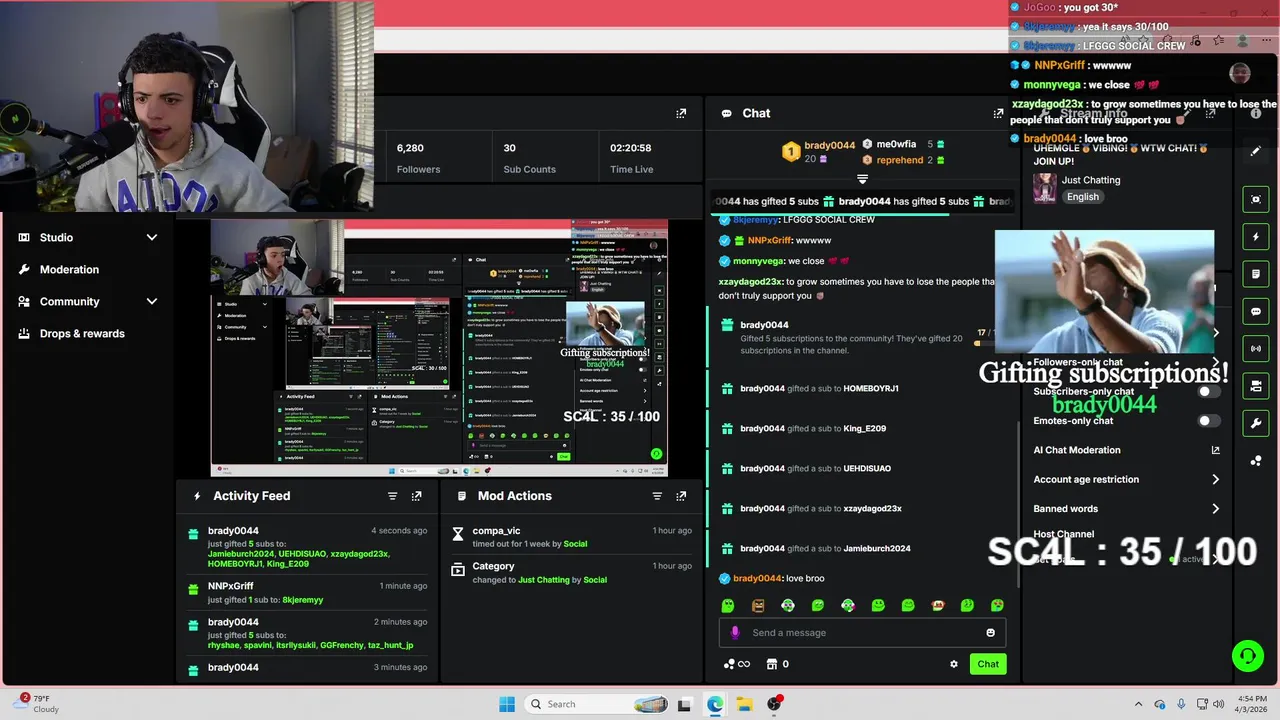Click the shop icon showing 0
The height and width of the screenshot is (720, 1280).
(x=777, y=664)
